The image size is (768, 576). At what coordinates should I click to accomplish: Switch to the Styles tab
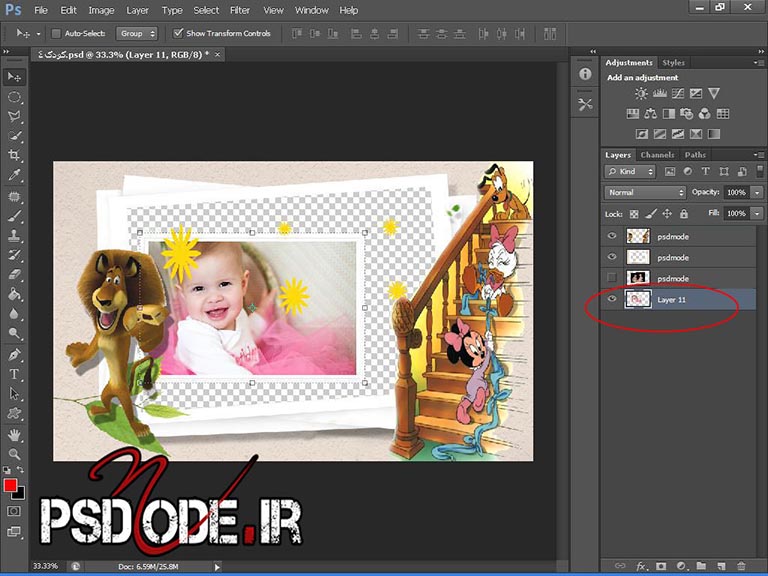[x=673, y=63]
